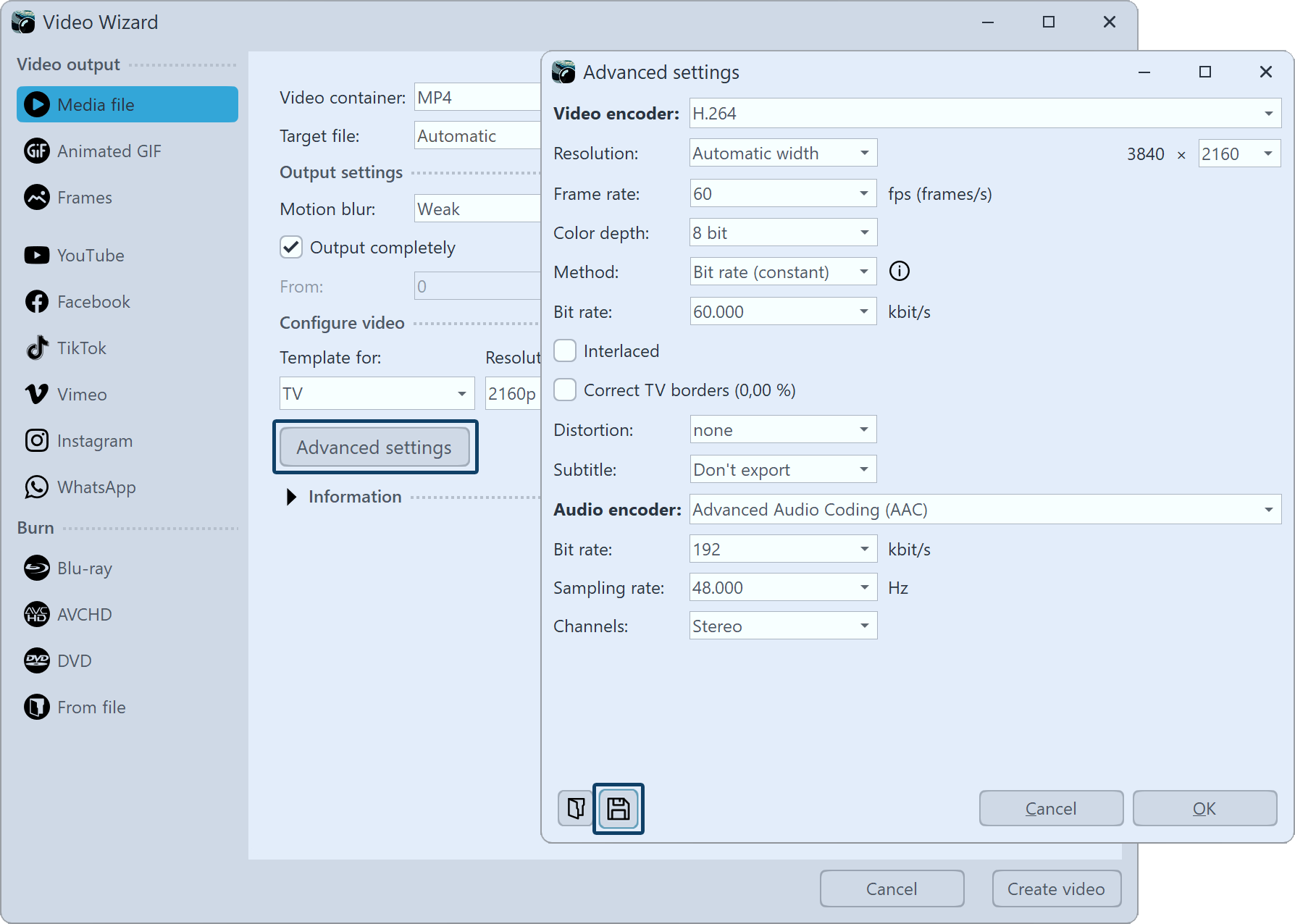Screen dimensions: 1295x924
Task: Click the Target file input field
Action: pos(478,136)
